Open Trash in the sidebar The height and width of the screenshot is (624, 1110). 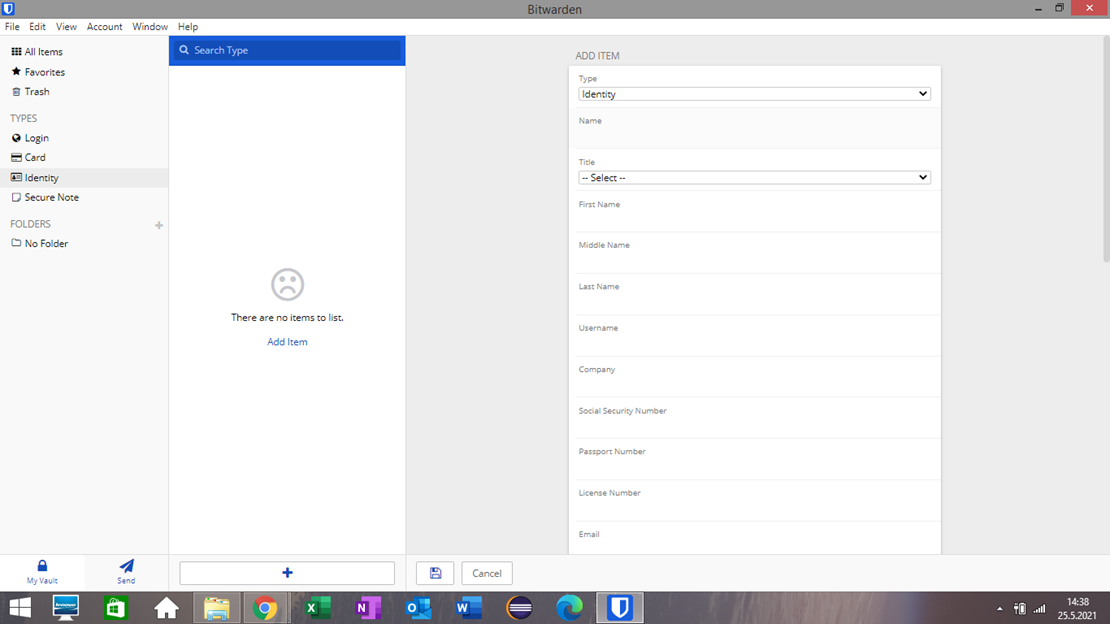point(37,91)
